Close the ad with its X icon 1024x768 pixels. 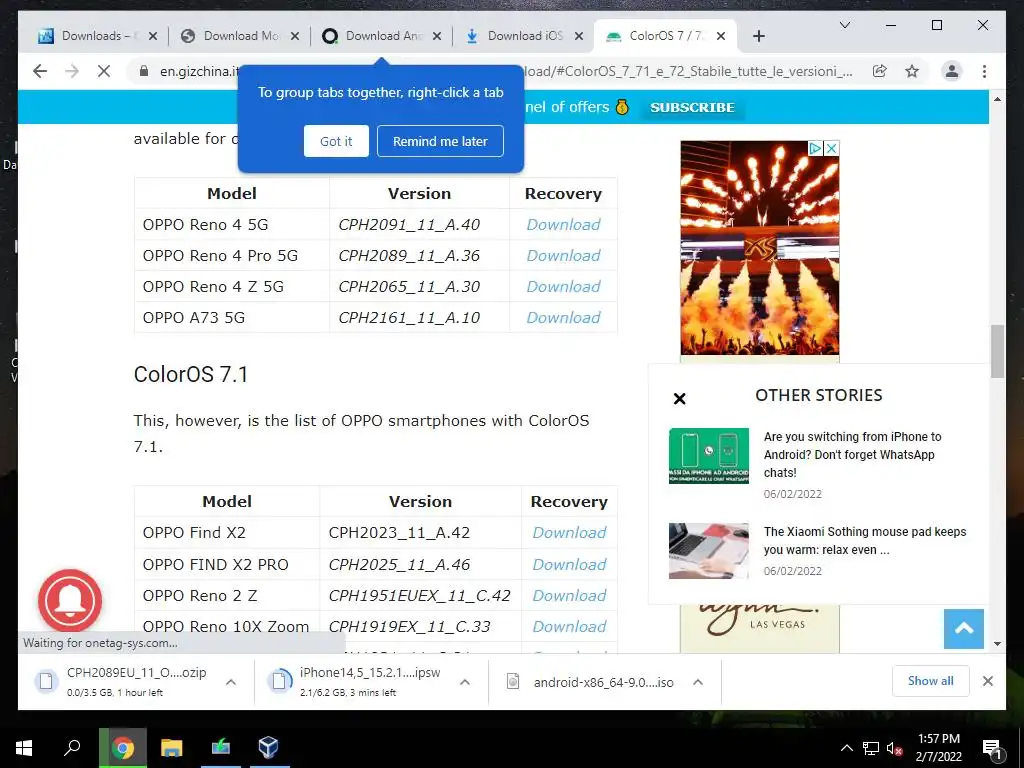tap(831, 148)
